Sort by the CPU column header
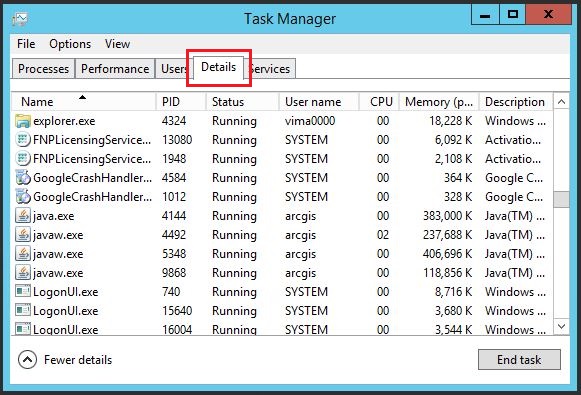Viewport: 581px width, 395px height. tap(379, 102)
